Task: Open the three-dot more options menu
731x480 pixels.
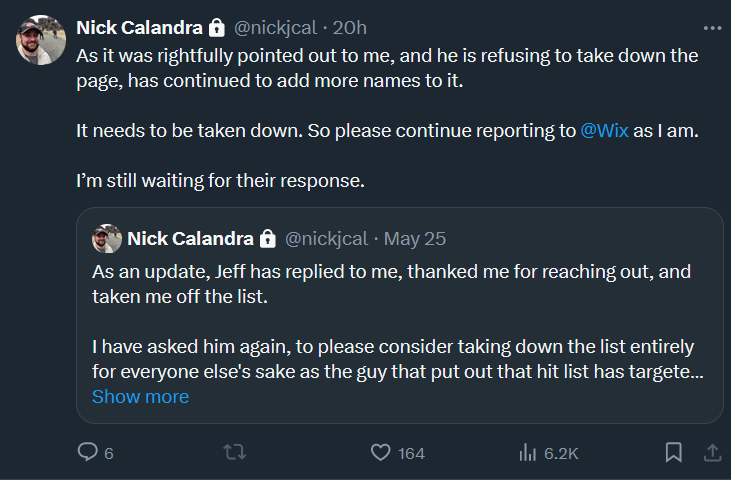Action: tap(711, 27)
